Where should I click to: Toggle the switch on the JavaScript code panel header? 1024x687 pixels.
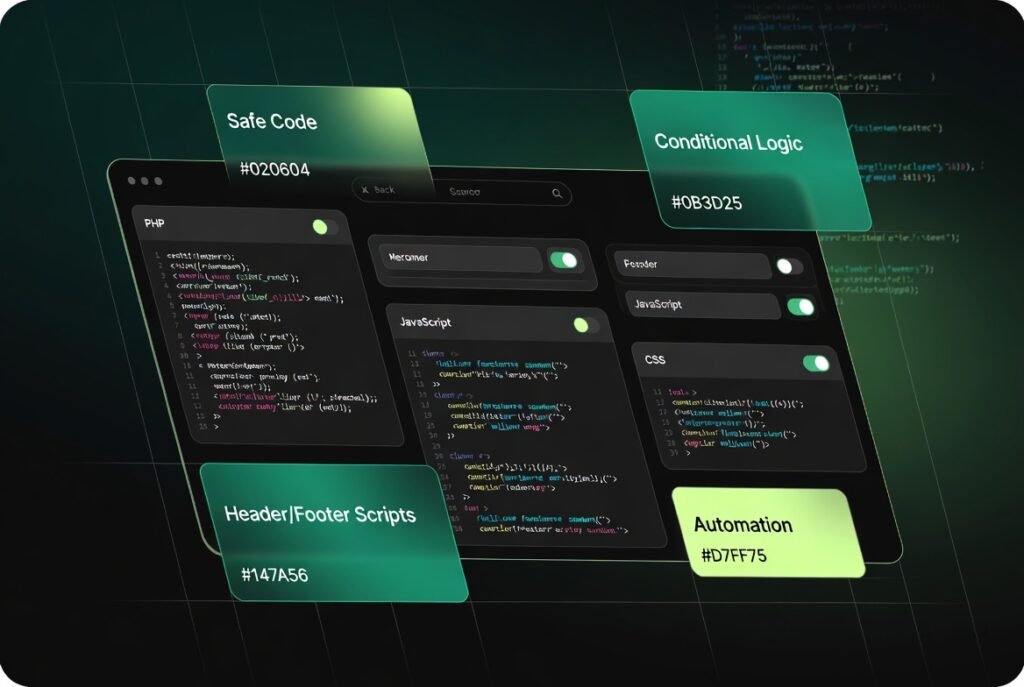tap(585, 325)
